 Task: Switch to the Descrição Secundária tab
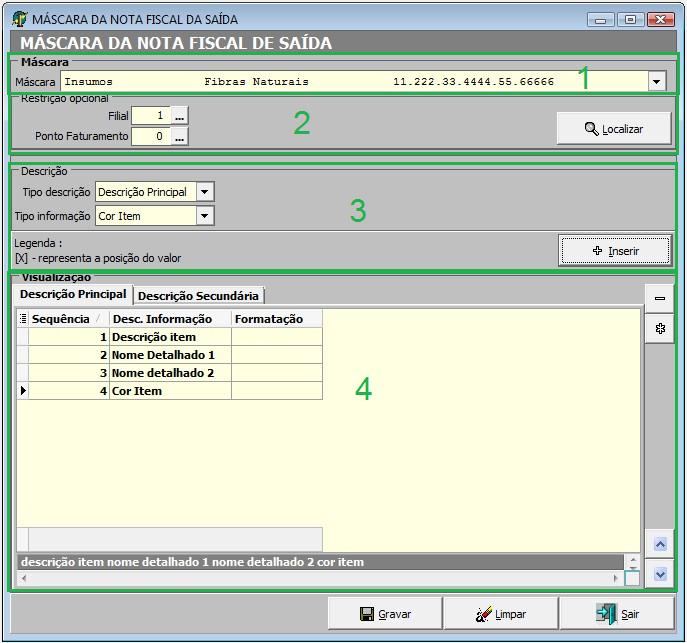[198, 295]
